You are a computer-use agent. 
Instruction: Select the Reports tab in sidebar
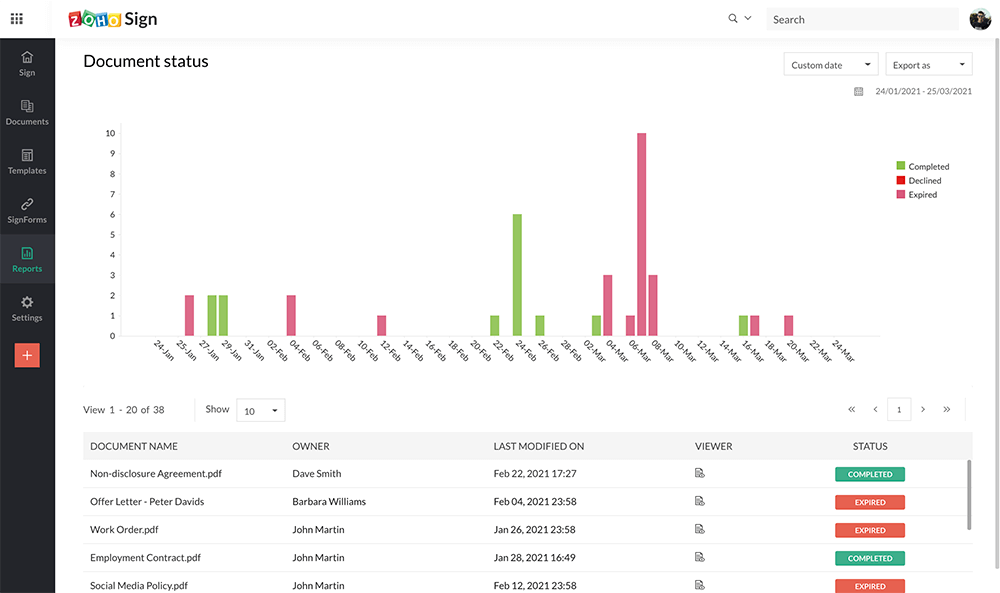point(27,260)
